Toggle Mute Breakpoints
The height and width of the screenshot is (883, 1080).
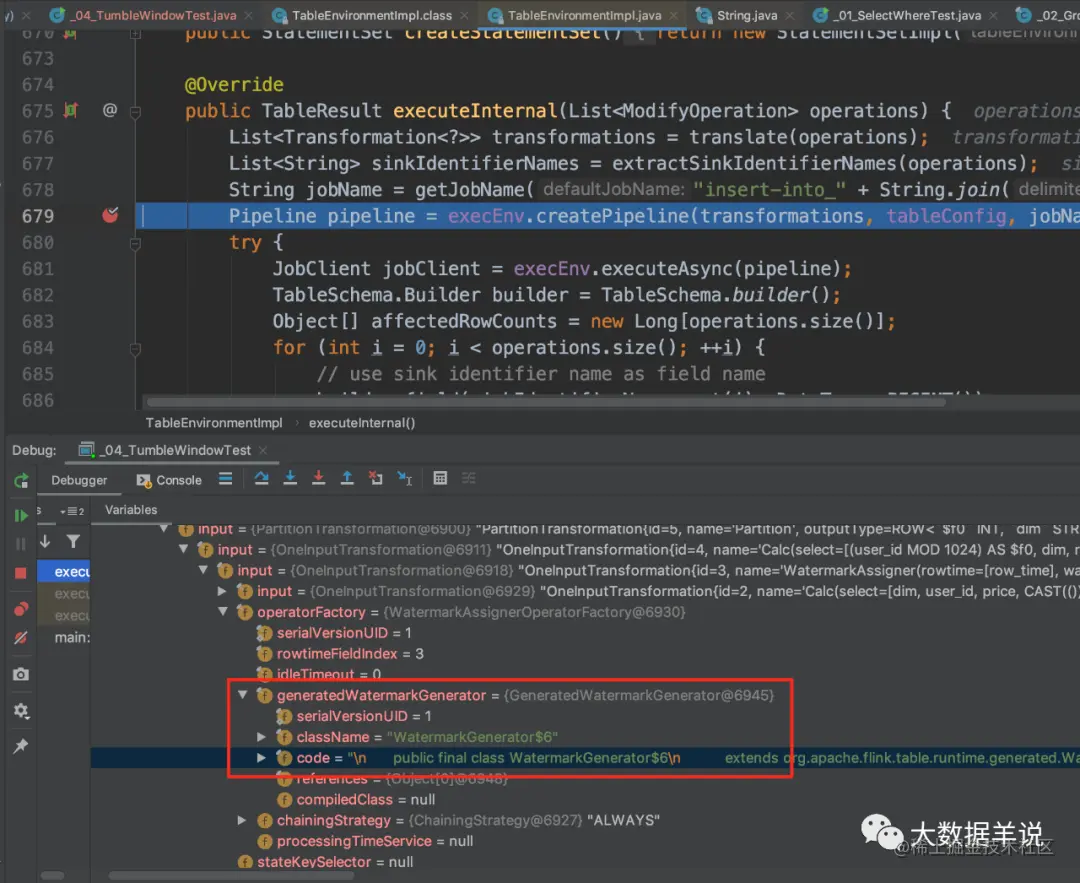21,638
